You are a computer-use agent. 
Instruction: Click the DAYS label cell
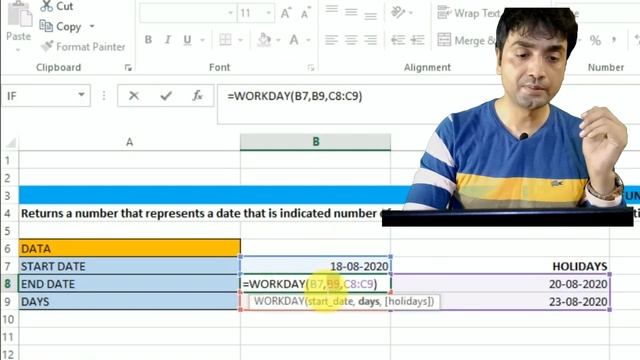point(129,302)
